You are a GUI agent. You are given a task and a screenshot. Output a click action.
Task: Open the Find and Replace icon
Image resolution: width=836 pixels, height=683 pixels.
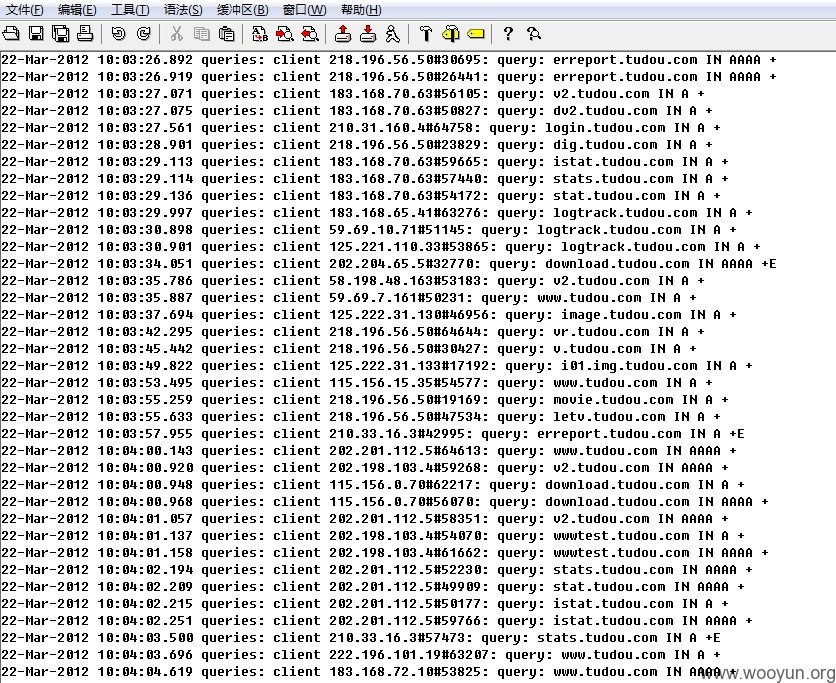260,34
